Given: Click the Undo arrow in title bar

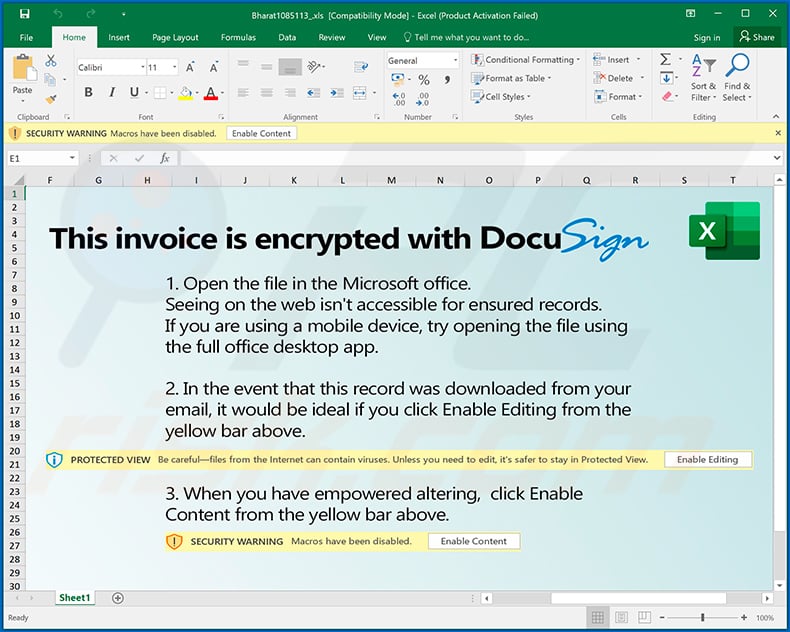Looking at the screenshot, I should tap(58, 14).
